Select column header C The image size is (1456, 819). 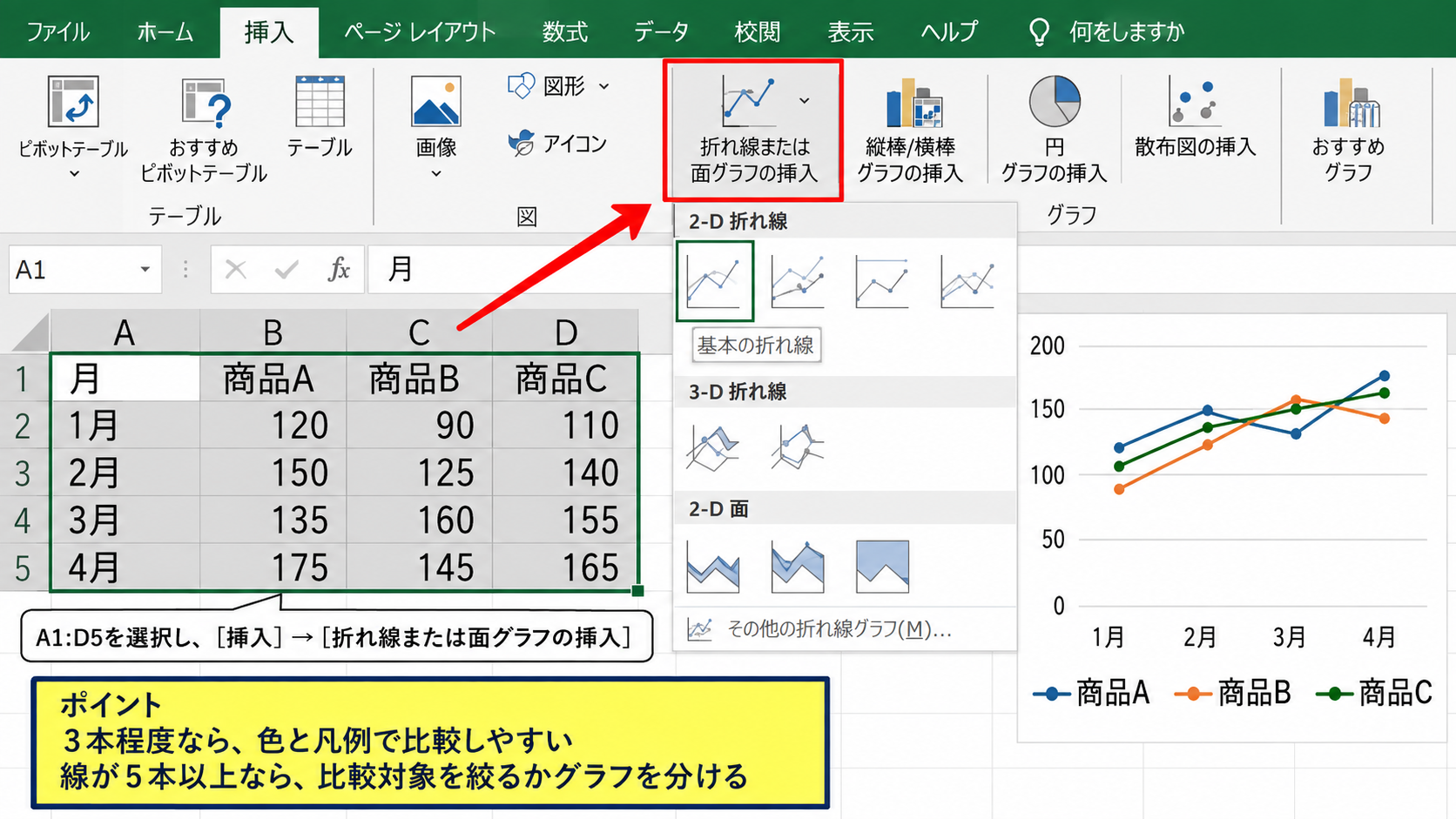coord(420,332)
